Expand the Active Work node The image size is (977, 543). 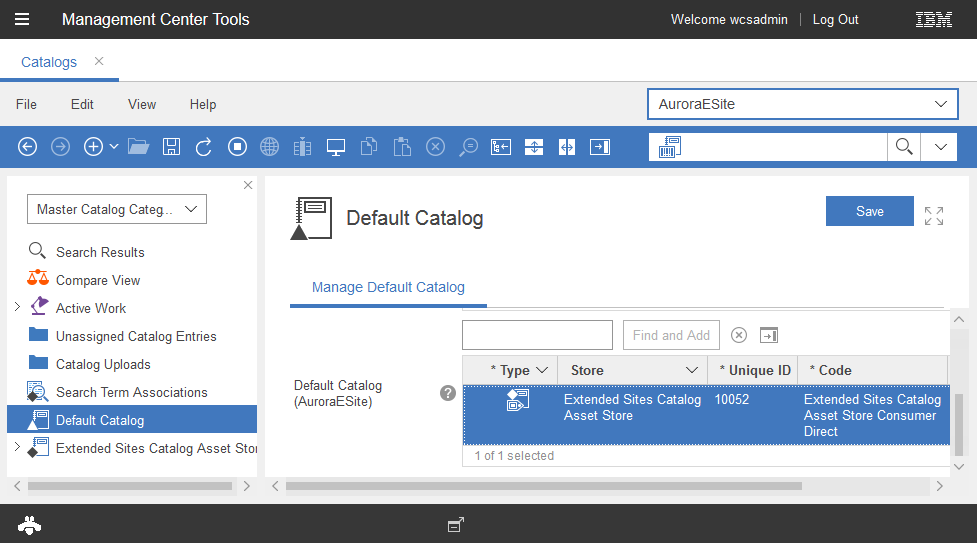pyautogui.click(x=17, y=307)
